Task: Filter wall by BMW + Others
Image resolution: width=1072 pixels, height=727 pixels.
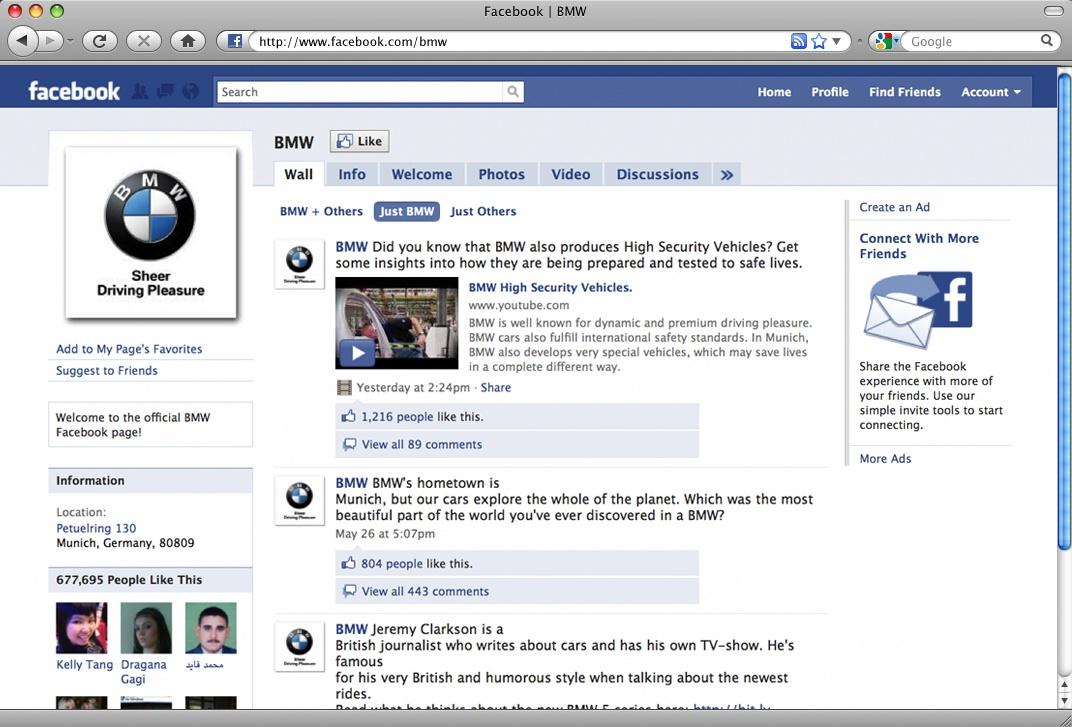Action: [321, 211]
